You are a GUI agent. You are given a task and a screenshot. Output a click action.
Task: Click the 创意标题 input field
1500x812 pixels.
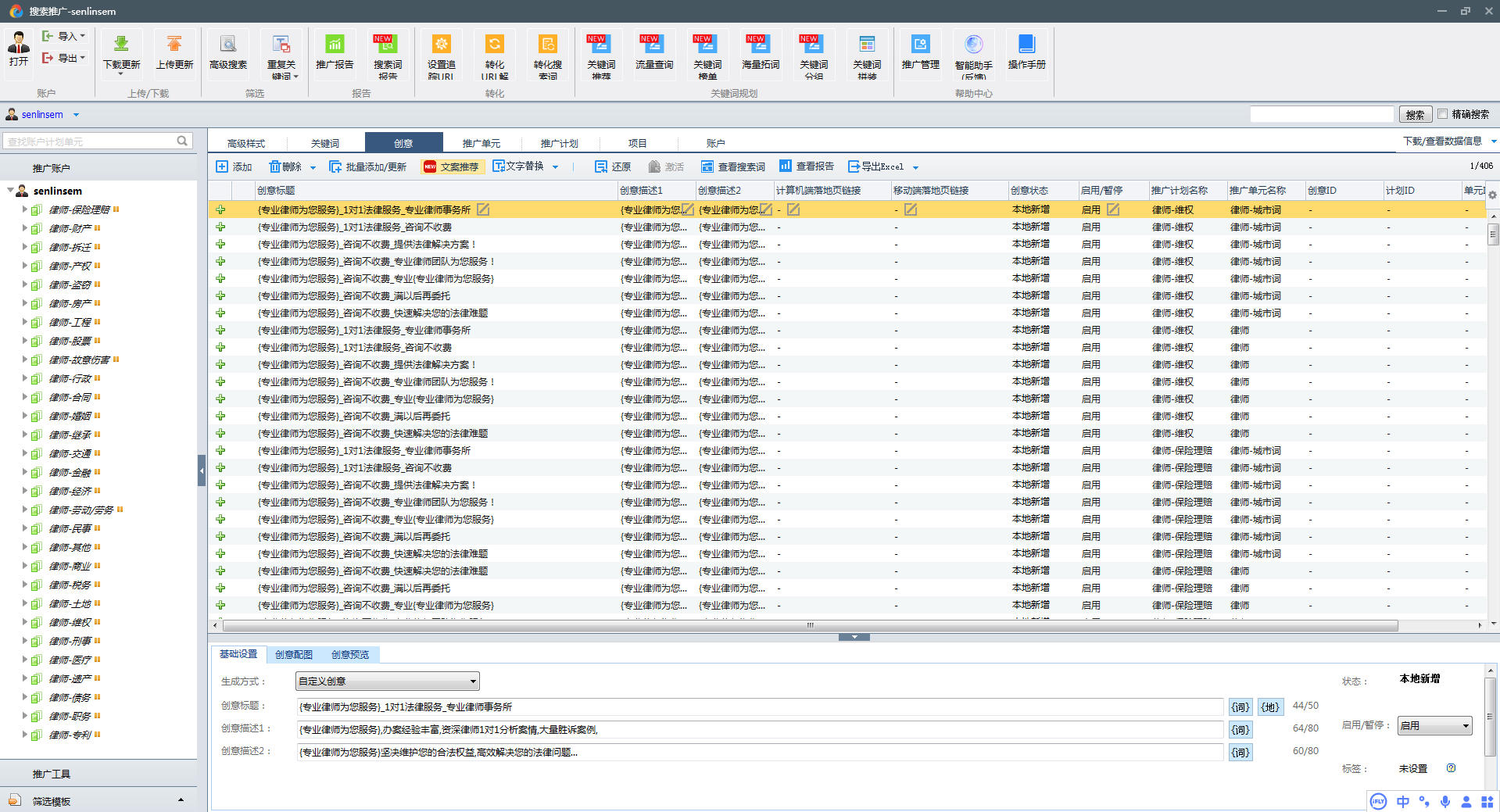758,707
